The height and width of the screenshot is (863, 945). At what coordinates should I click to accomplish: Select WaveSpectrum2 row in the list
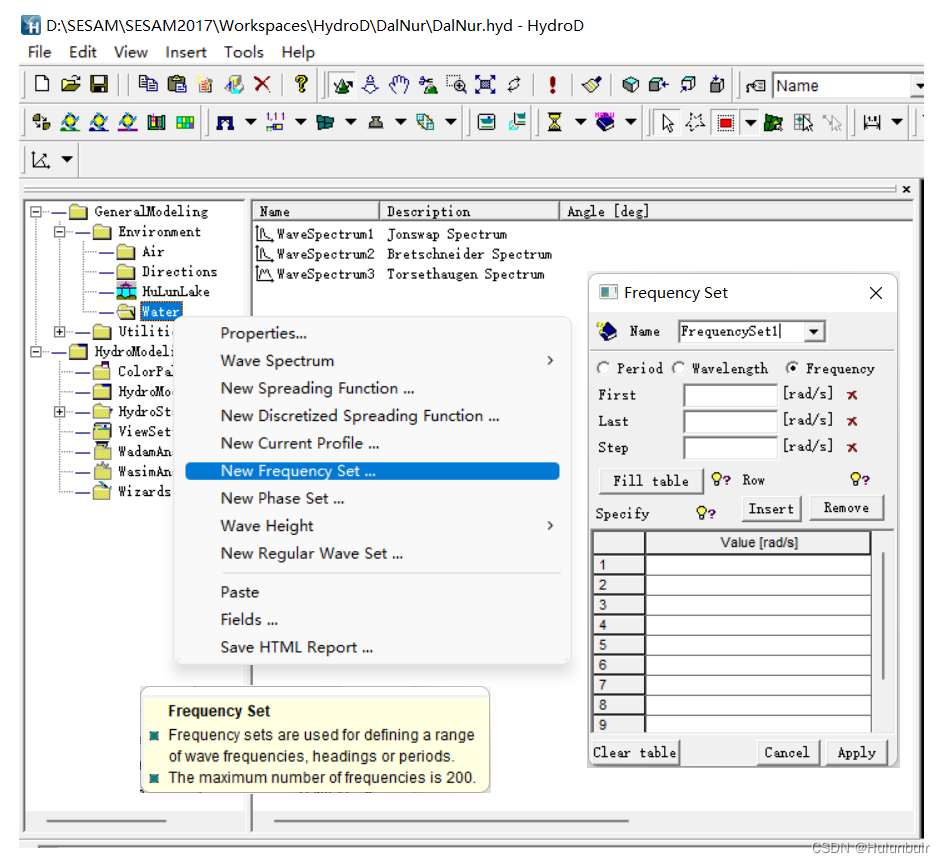(403, 254)
